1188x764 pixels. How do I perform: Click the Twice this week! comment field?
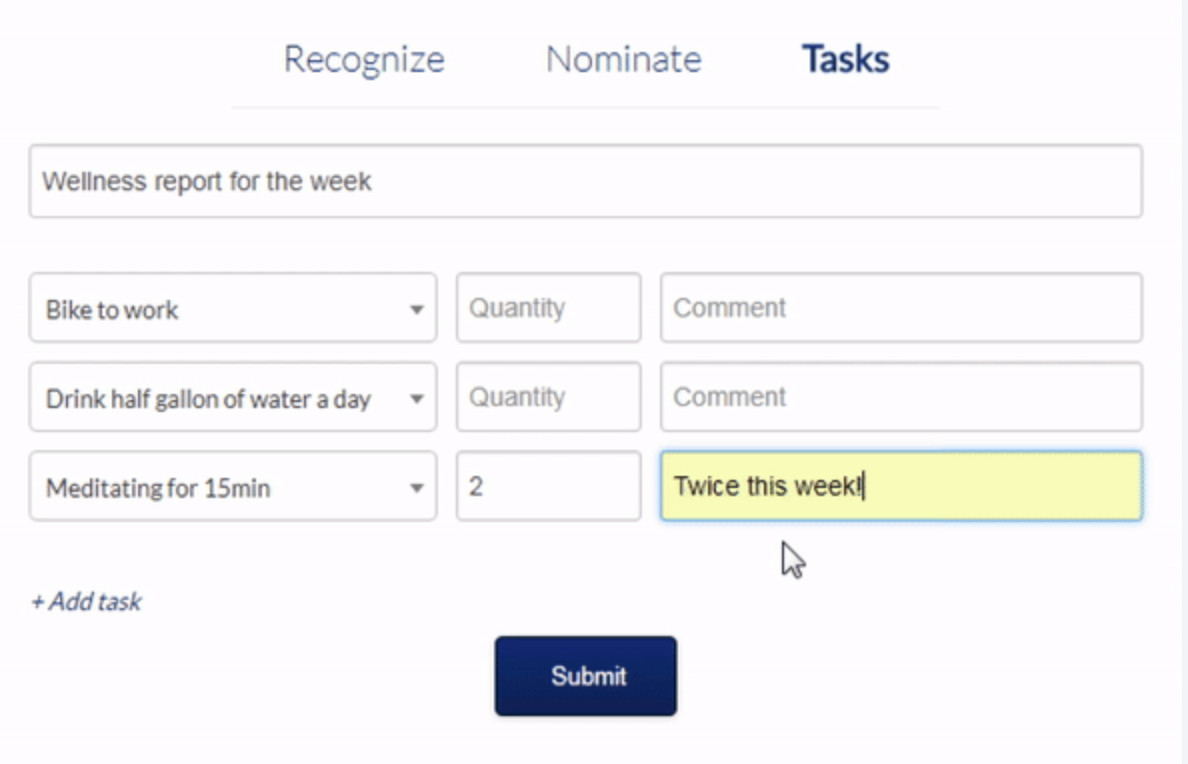click(x=900, y=487)
